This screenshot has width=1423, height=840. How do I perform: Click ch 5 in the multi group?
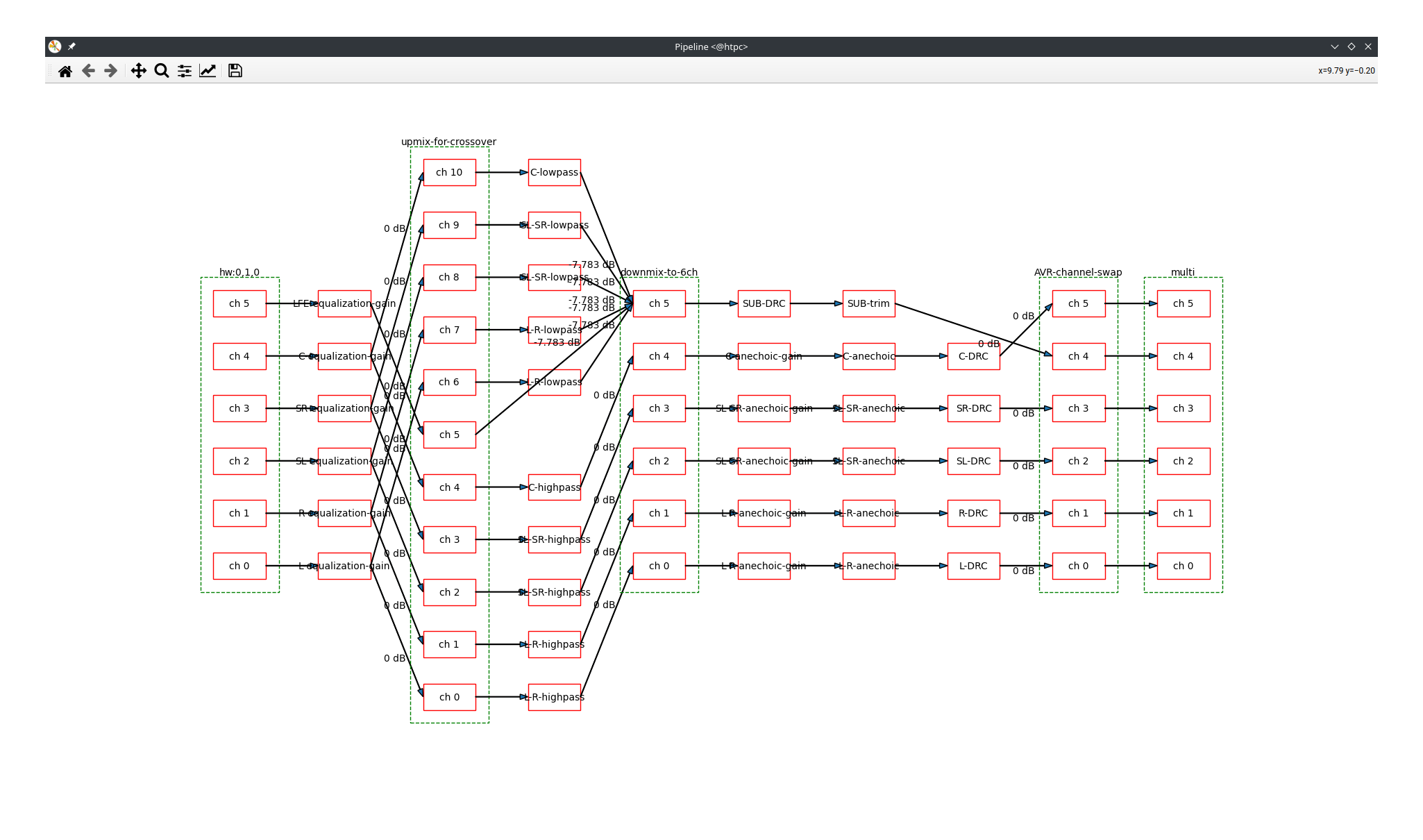point(1184,303)
